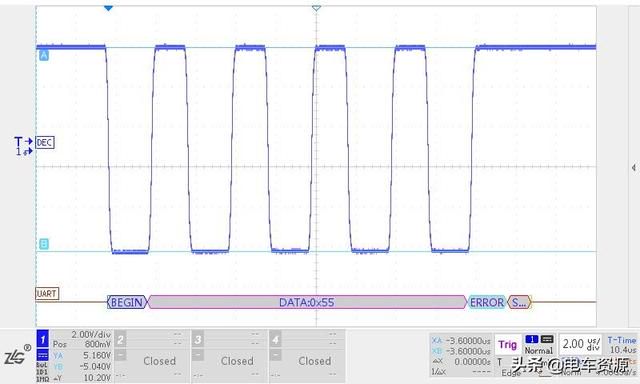Click the Trig status button
Viewport: 640px width, 384px height.
507,345
